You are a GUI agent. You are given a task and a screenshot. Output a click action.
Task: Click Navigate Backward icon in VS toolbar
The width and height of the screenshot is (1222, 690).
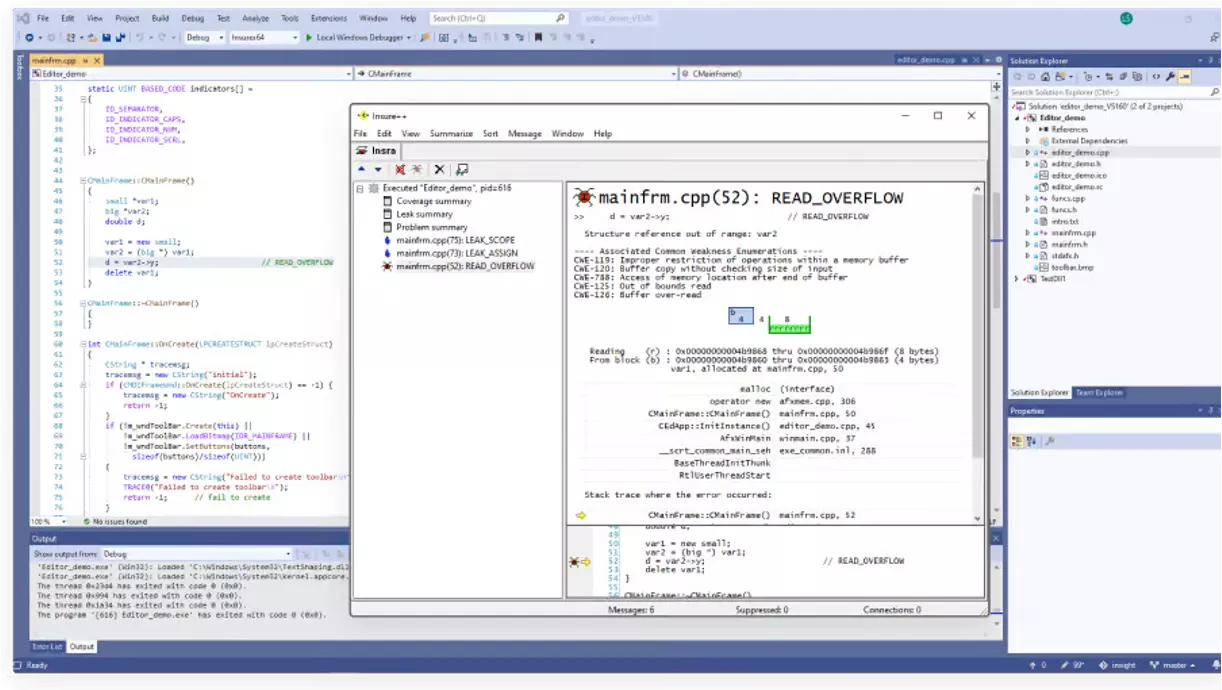29,38
